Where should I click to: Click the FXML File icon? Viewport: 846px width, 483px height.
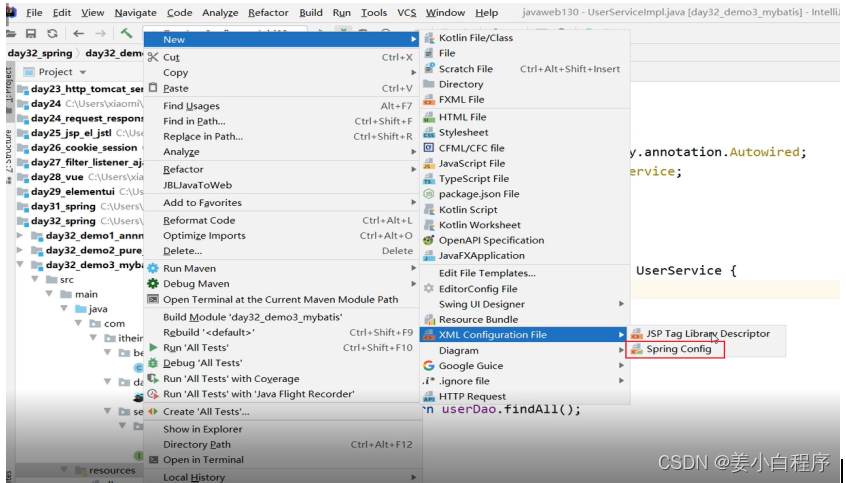click(429, 99)
